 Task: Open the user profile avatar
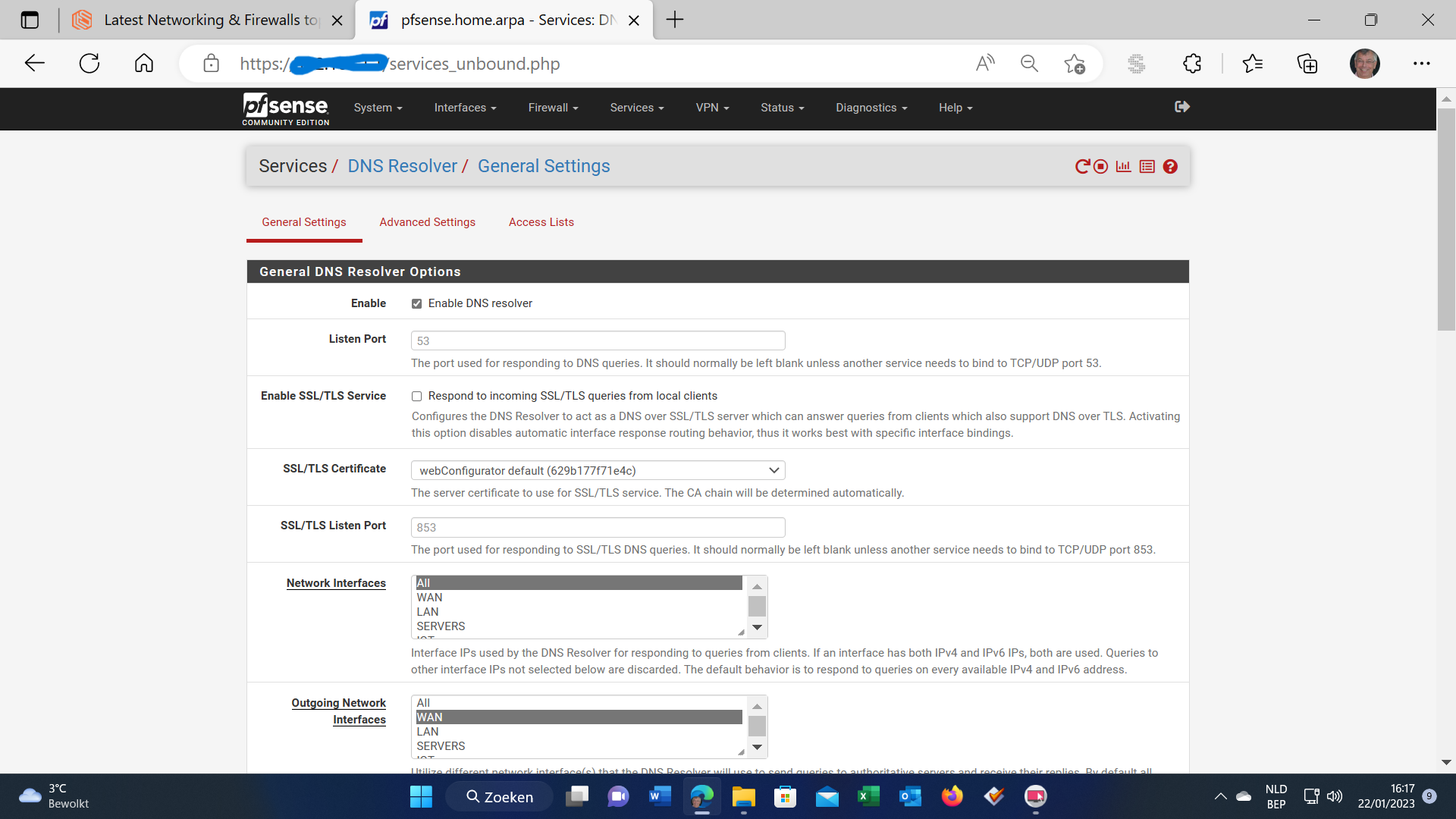pyautogui.click(x=1365, y=64)
